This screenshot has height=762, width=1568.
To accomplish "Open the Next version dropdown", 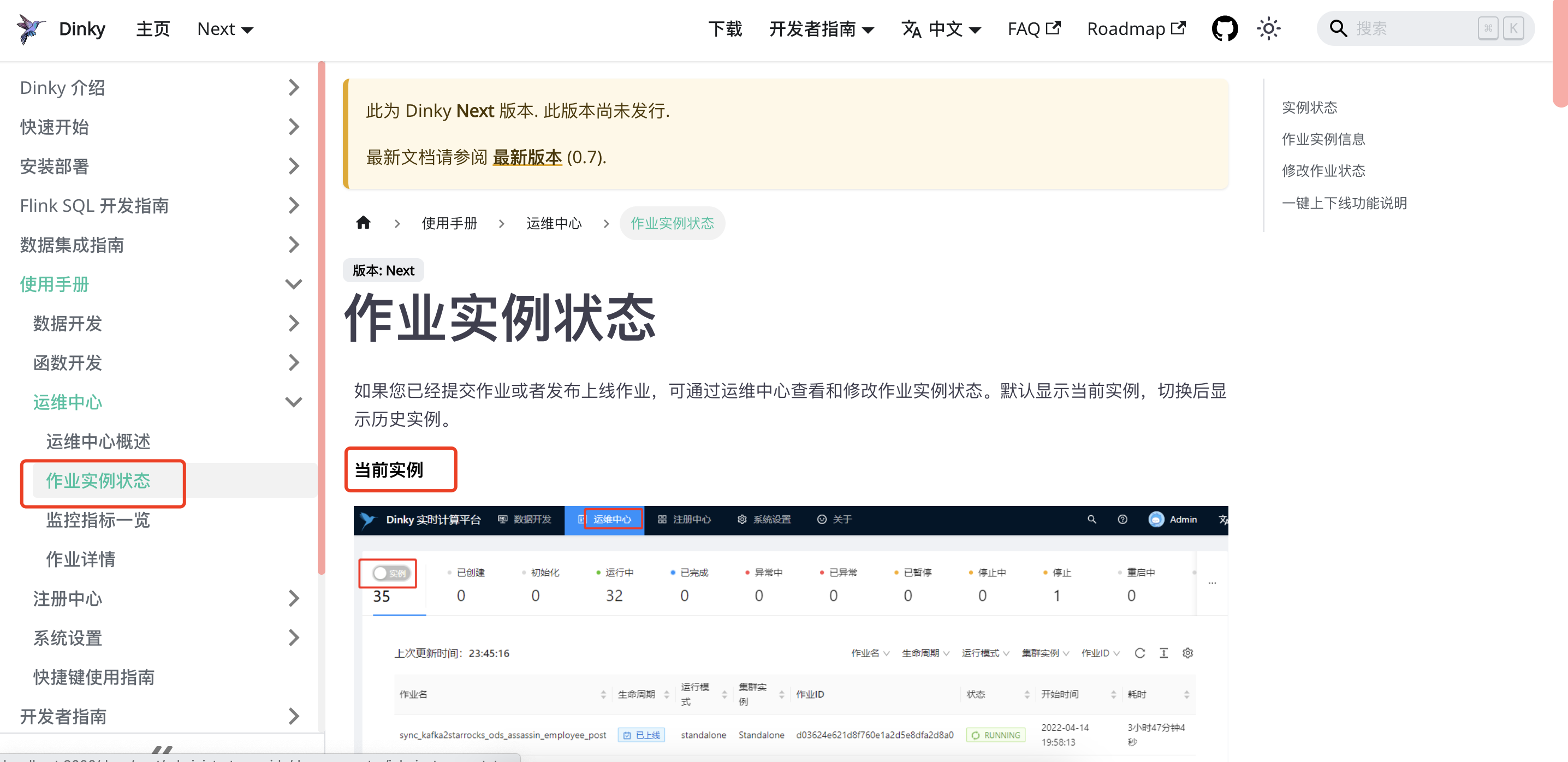I will point(224,28).
